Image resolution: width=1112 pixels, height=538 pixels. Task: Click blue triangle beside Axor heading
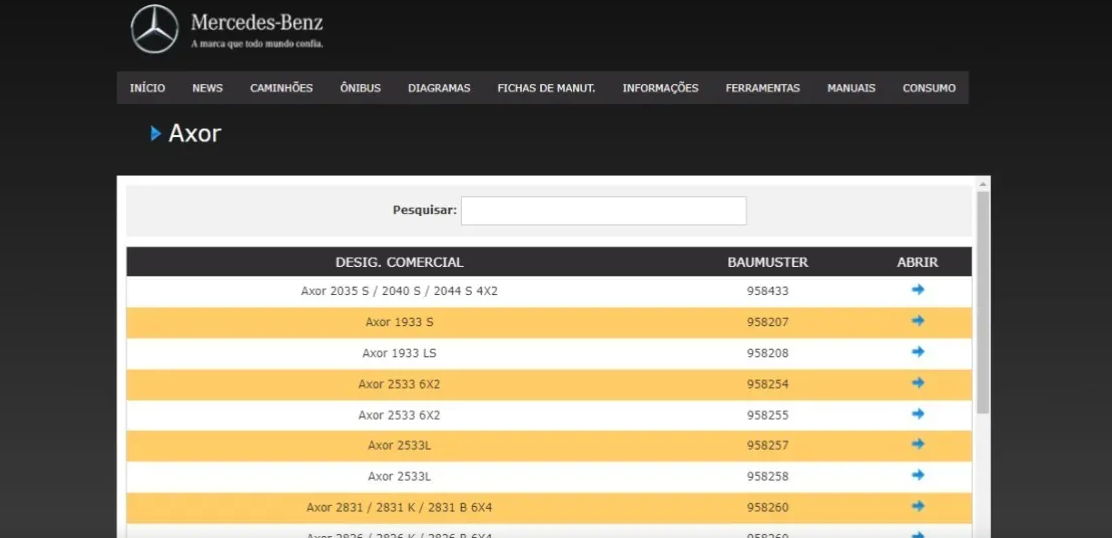156,133
